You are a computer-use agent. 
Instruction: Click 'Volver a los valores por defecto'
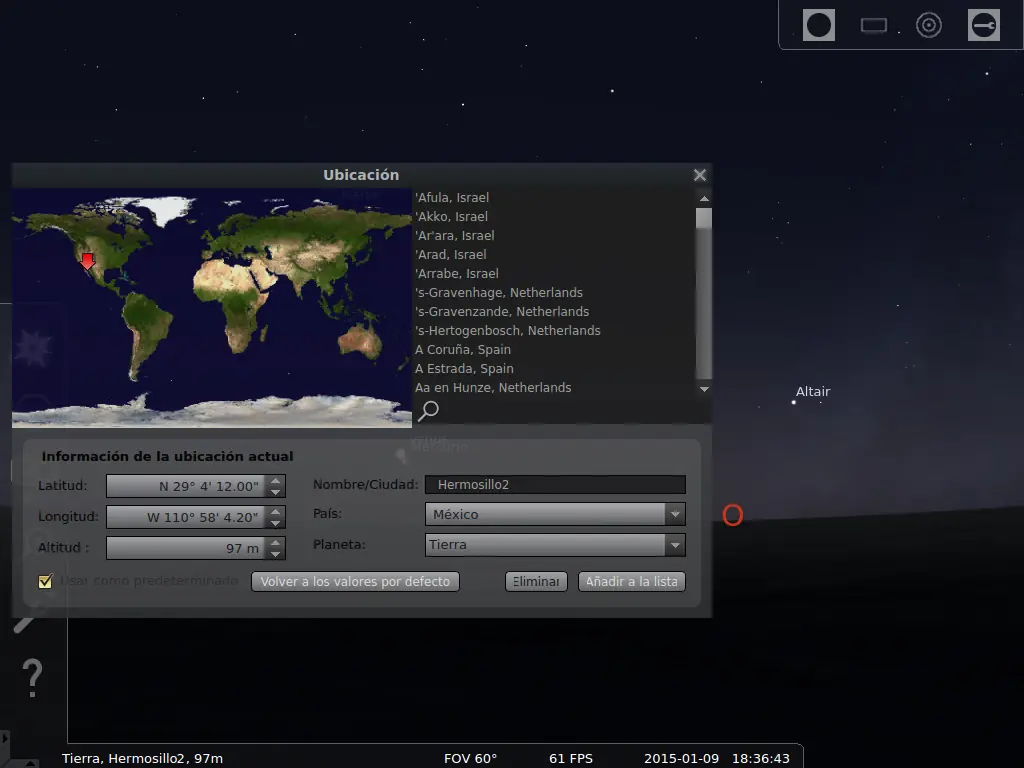pos(354,581)
